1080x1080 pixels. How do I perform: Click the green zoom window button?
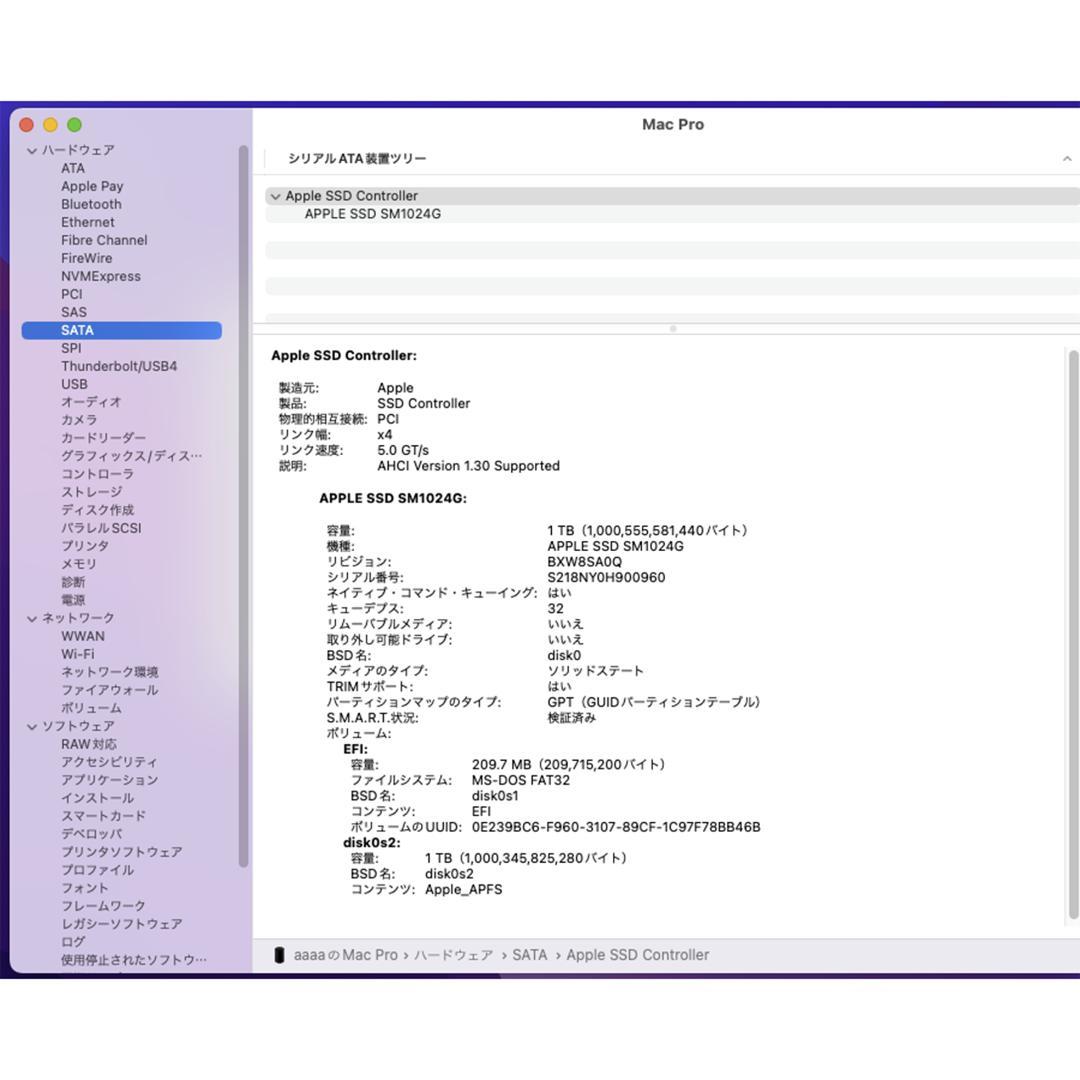tap(74, 125)
